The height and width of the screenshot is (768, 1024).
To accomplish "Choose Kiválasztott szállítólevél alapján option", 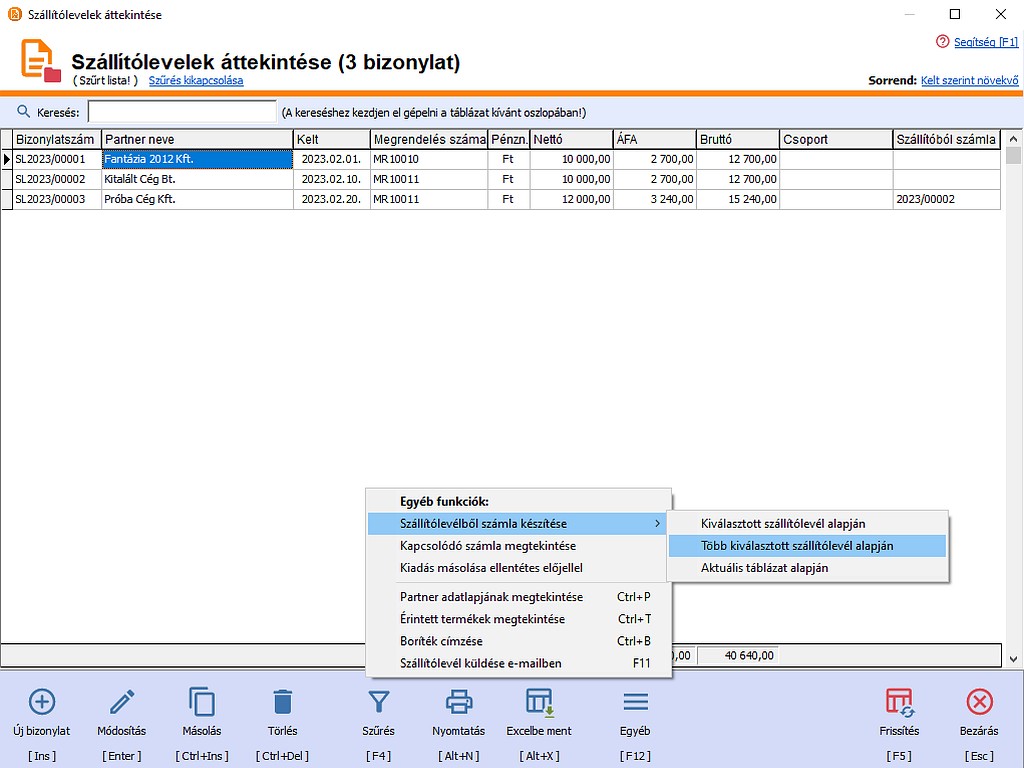I will coord(783,524).
